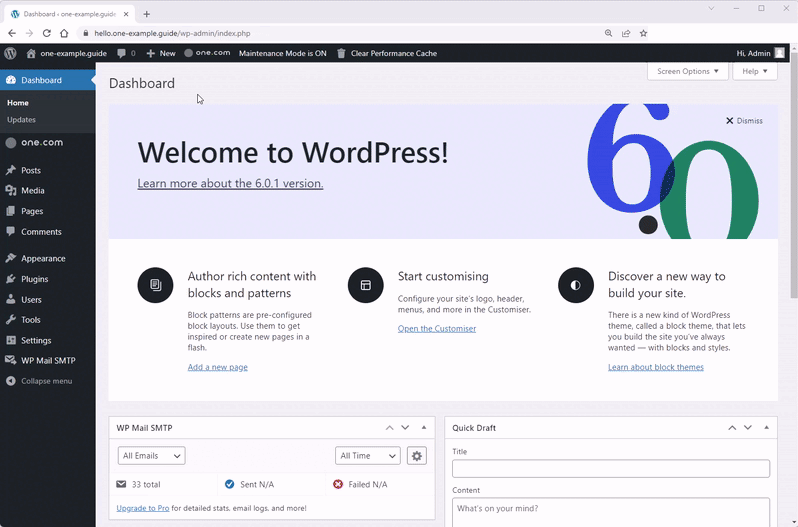Toggle the Quick Draft panel collapse arrow

(767, 428)
